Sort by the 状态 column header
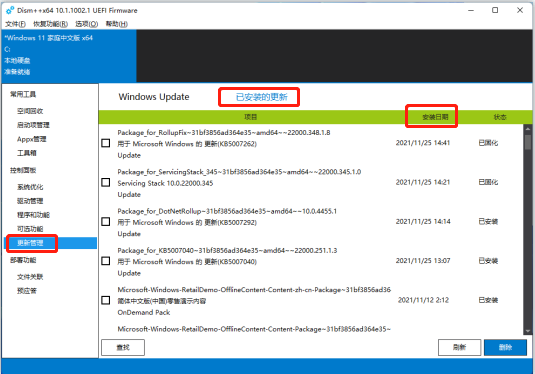This screenshot has width=535, height=374. 500,117
